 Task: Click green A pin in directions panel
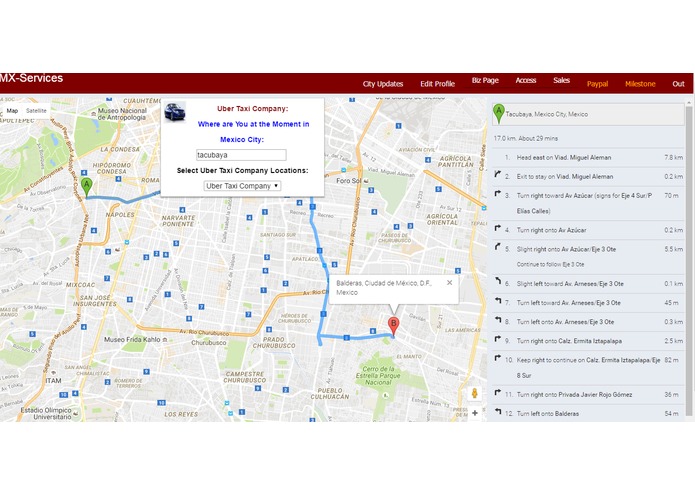[499, 113]
